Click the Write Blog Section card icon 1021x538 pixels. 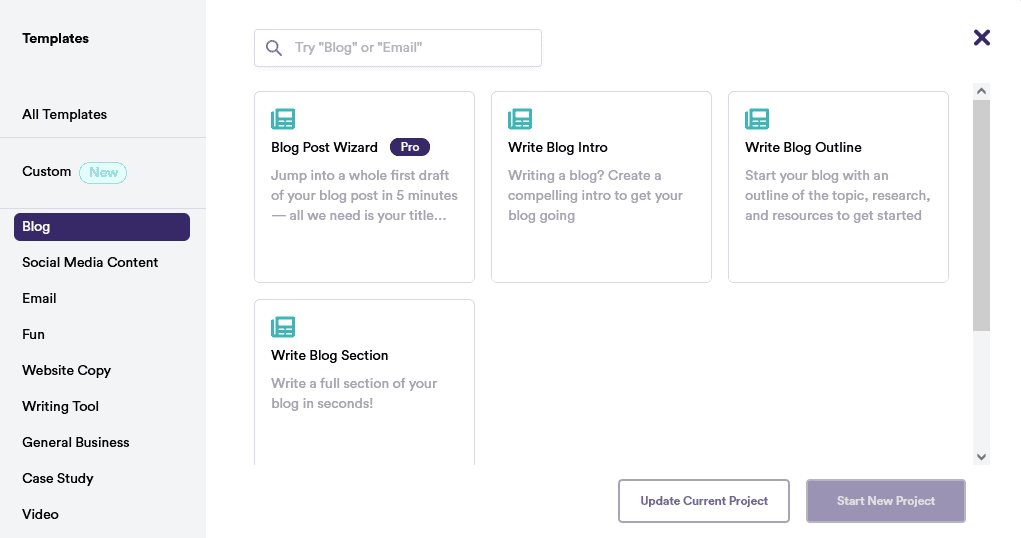point(283,327)
